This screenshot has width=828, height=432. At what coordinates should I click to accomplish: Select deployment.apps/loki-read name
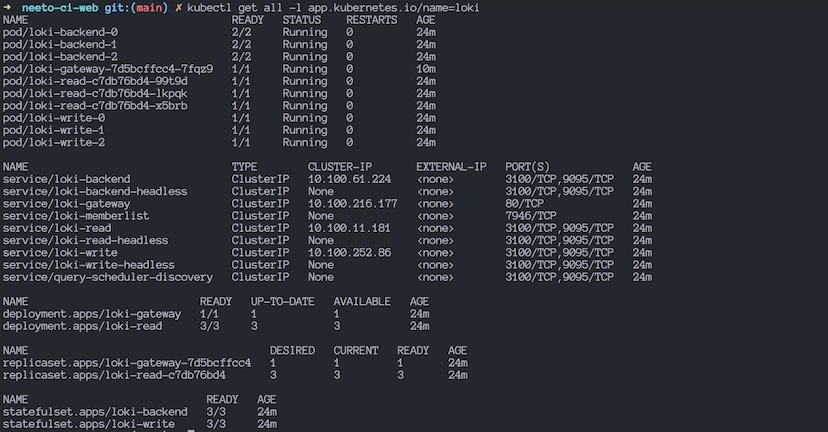click(x=82, y=326)
